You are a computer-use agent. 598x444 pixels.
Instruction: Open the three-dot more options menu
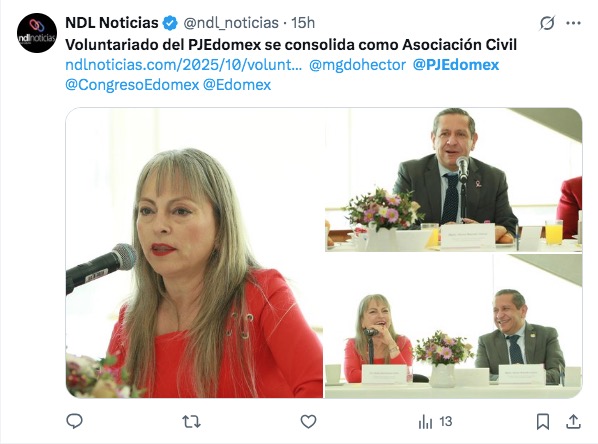click(x=573, y=23)
